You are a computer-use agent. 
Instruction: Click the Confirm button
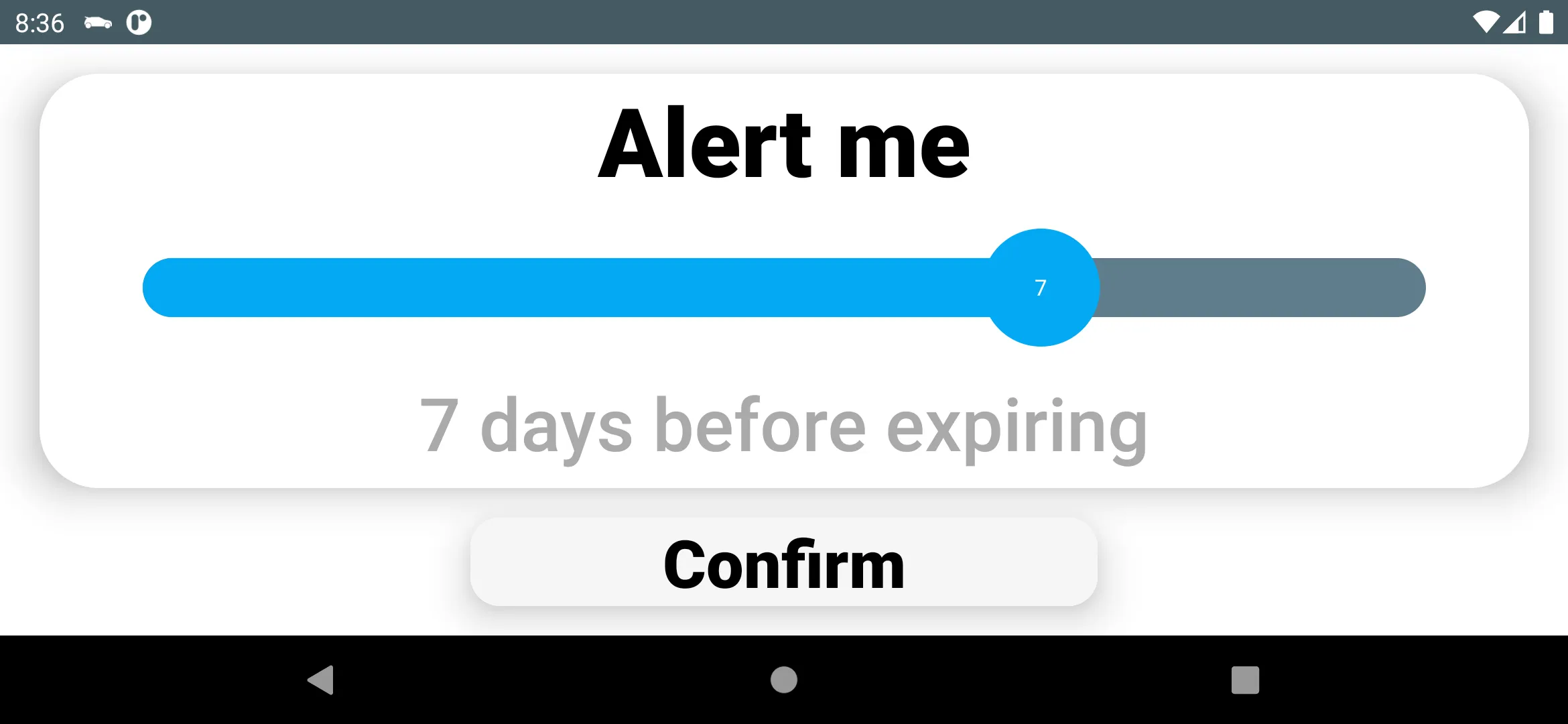[x=783, y=564]
